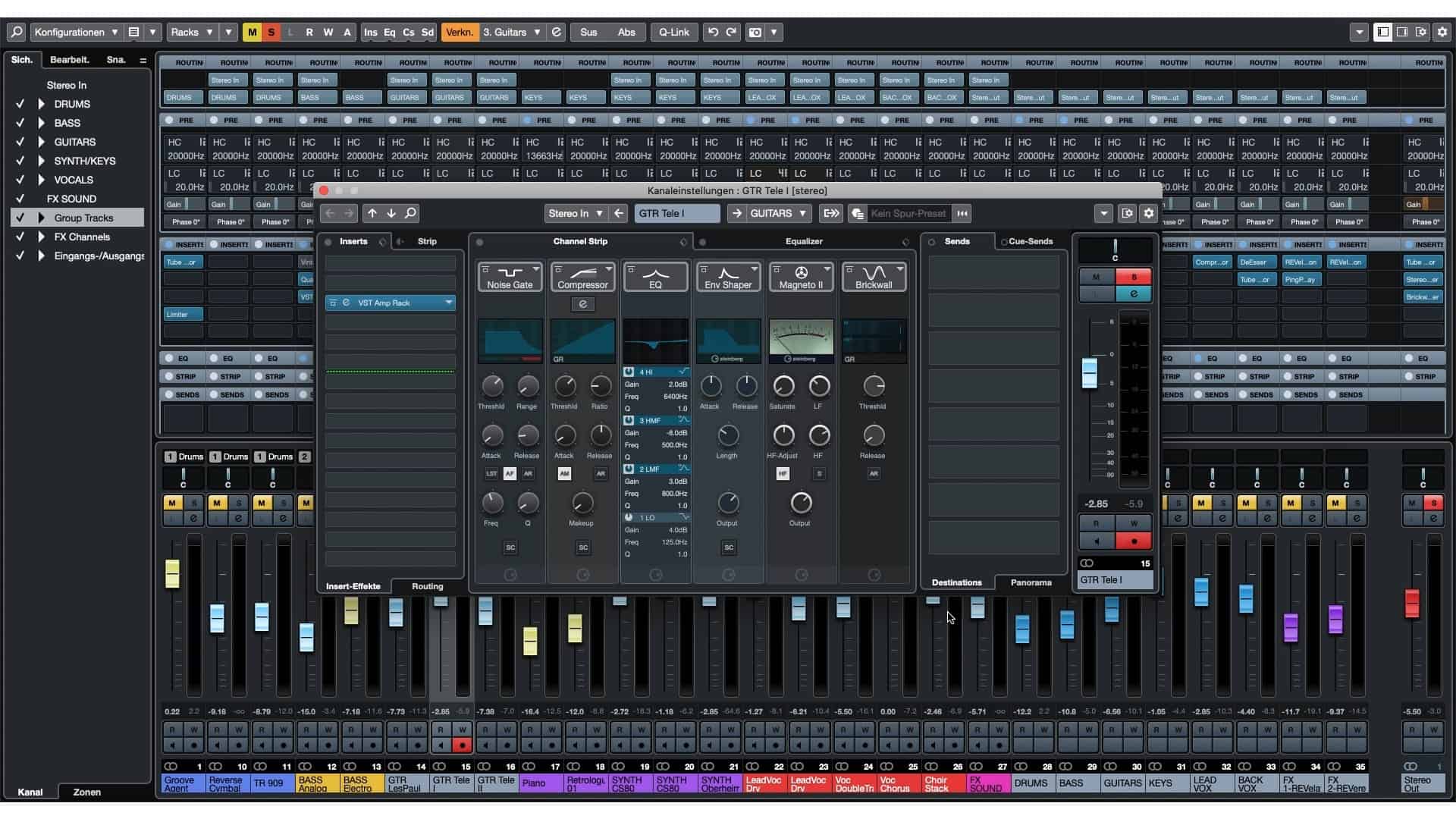This screenshot has height=819, width=1456.
Task: Open channel settings gear icon
Action: coord(1148,213)
